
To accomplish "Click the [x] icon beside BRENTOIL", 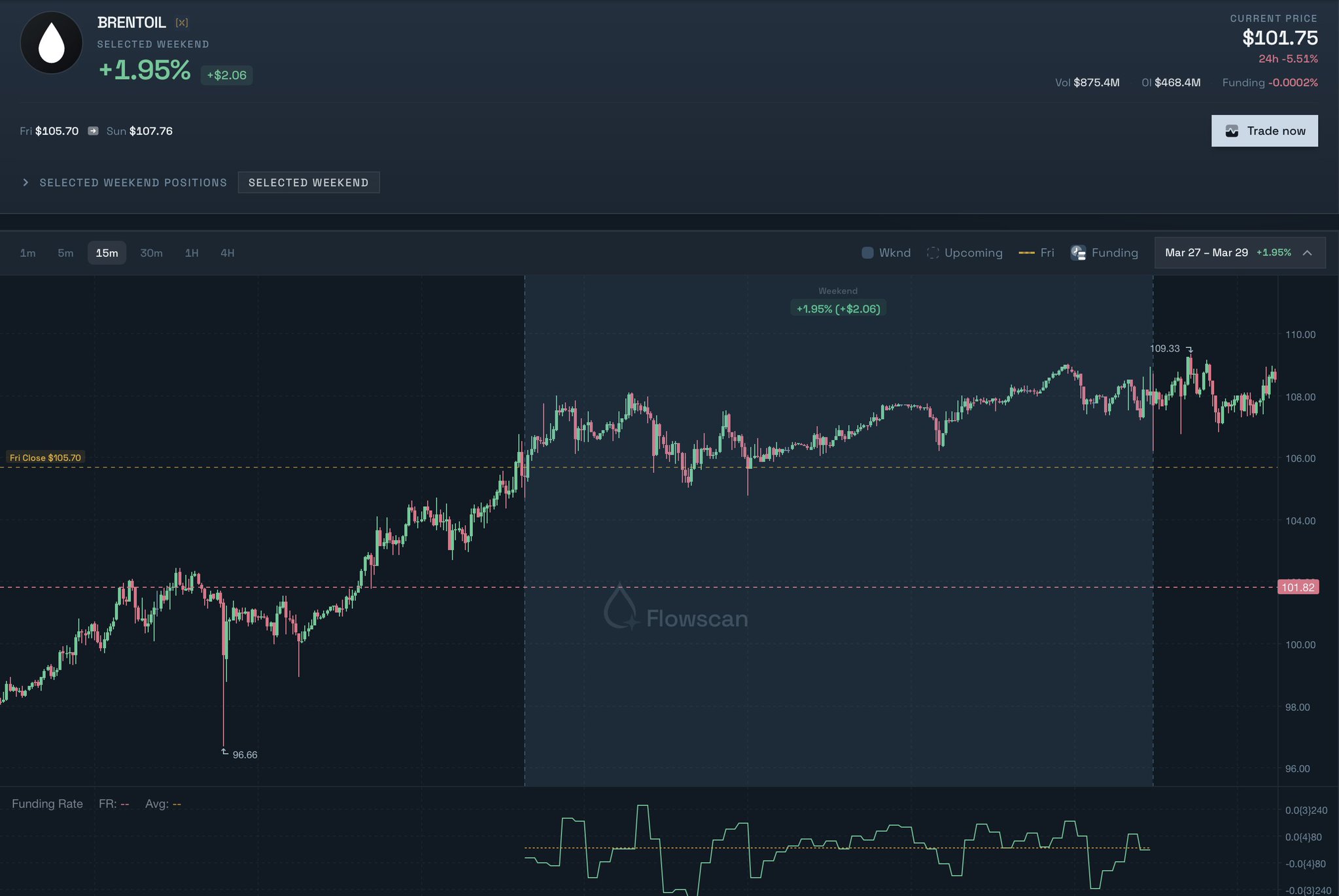I will pos(182,23).
